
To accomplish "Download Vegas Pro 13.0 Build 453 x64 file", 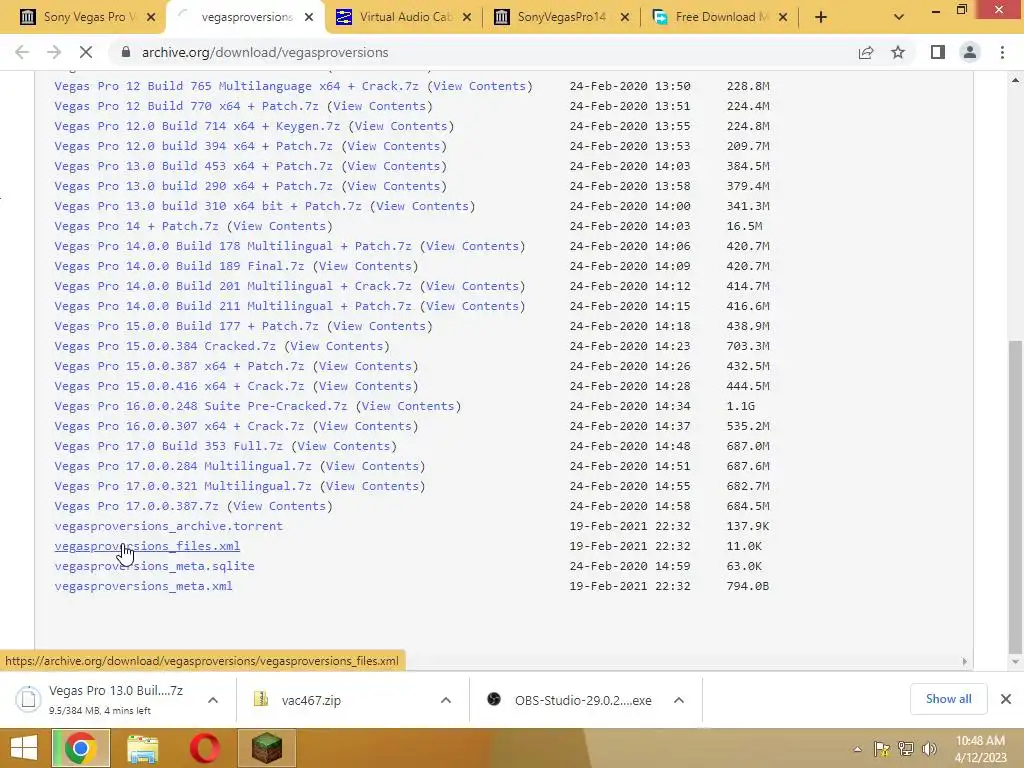I will (x=193, y=166).
